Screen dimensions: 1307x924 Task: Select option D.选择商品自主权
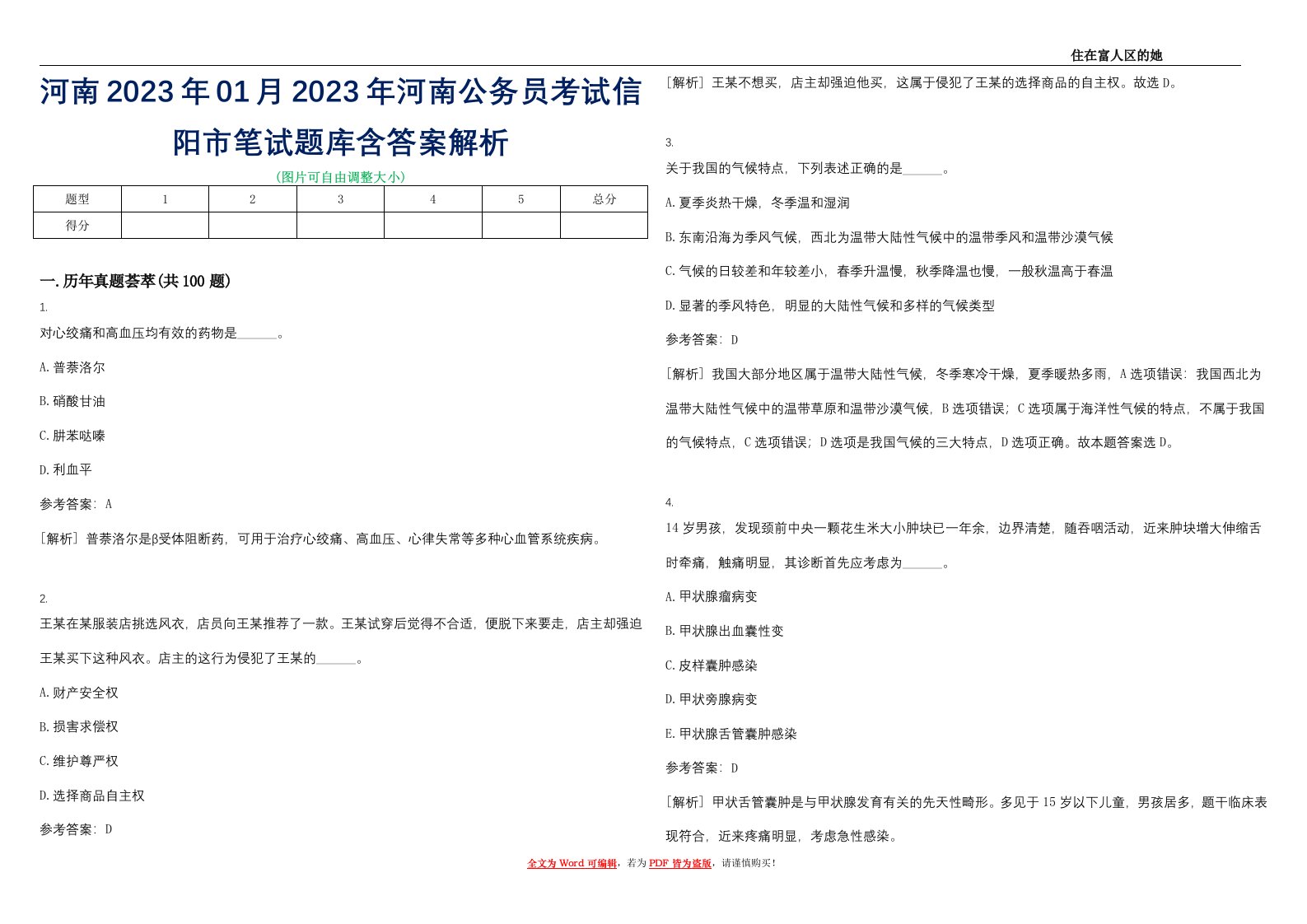92,796
